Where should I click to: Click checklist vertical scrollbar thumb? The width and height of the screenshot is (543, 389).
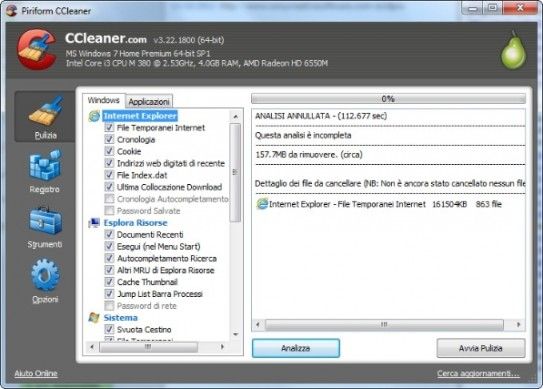click(235, 172)
